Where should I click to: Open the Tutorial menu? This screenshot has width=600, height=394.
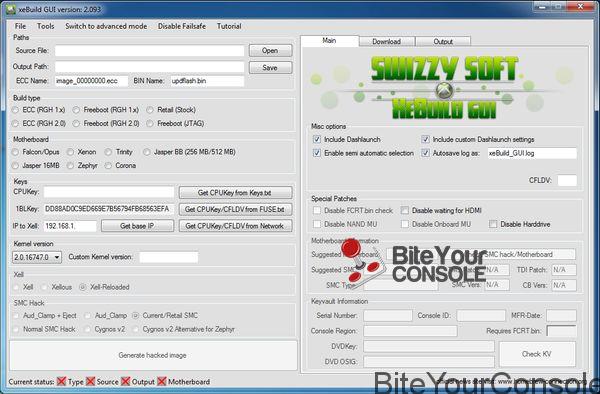pyautogui.click(x=229, y=26)
